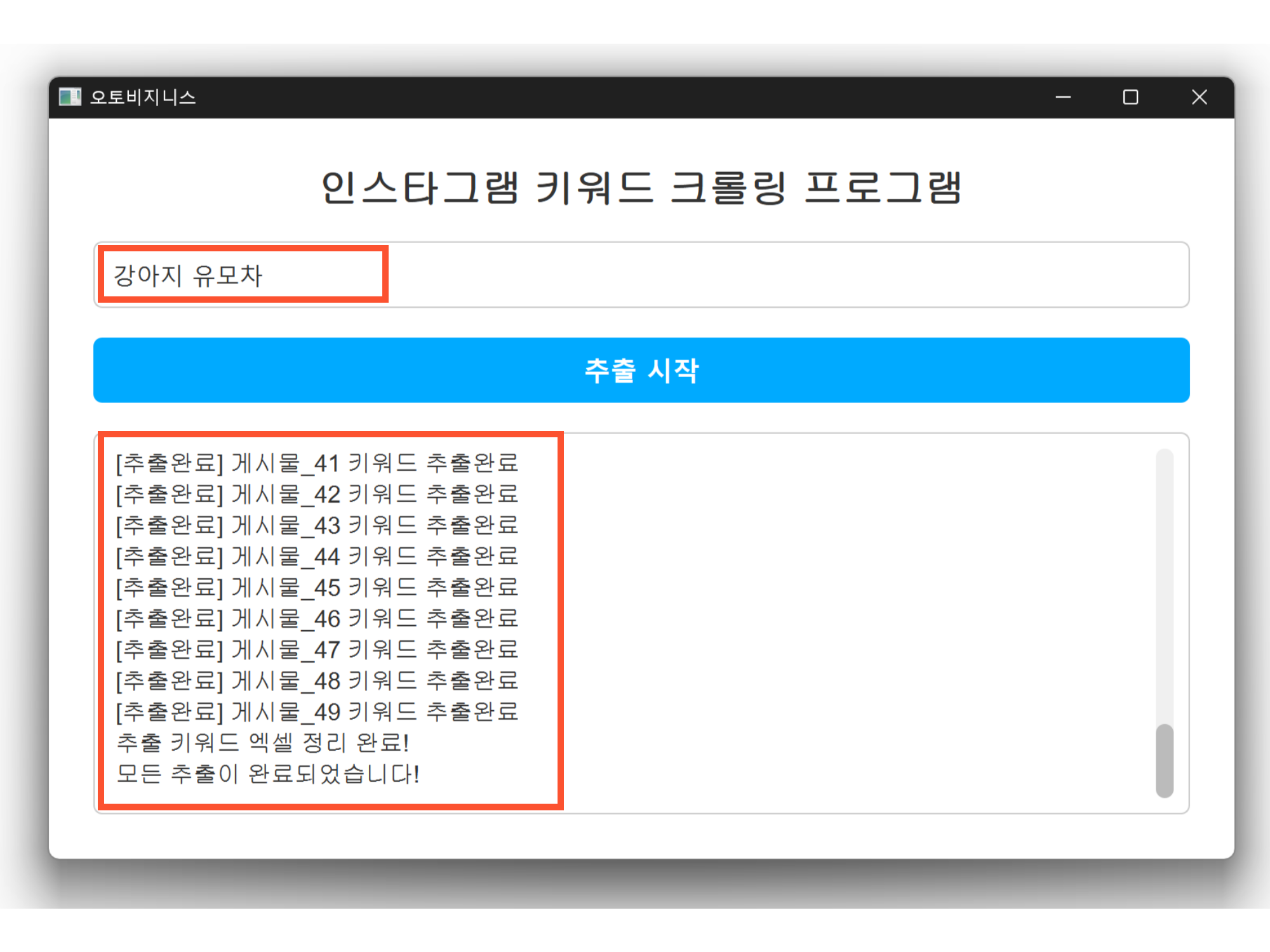1270x952 pixels.
Task: Select the log line 게시물_44 키워드 추출완료
Action: (317, 557)
